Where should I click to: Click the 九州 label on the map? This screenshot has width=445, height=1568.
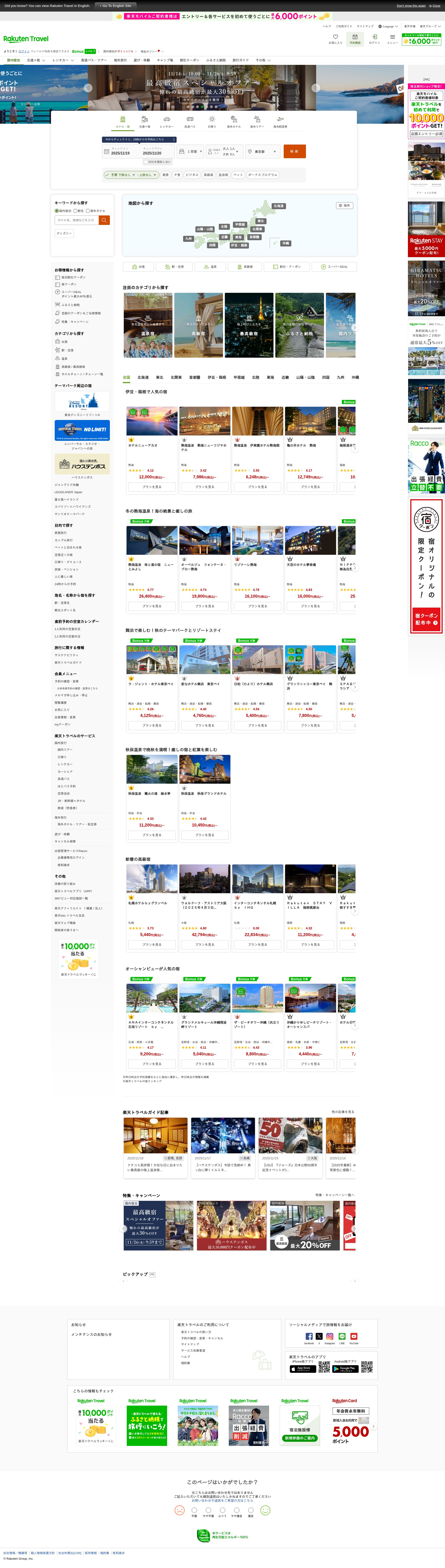tap(189, 239)
